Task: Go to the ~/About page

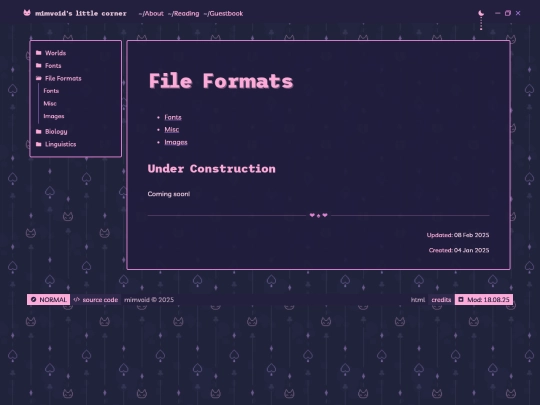Action: click(151, 13)
